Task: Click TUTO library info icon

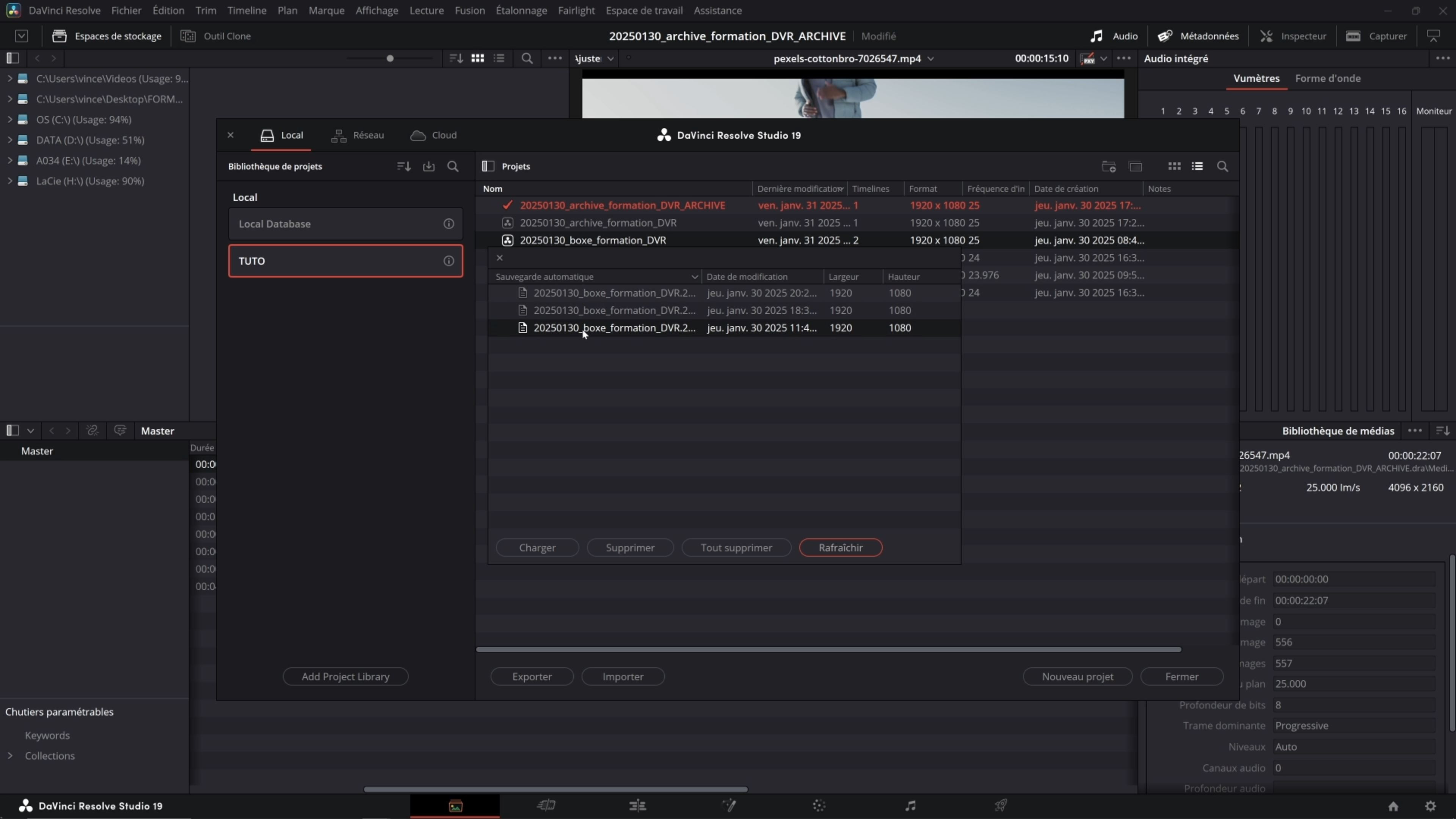Action: (449, 261)
